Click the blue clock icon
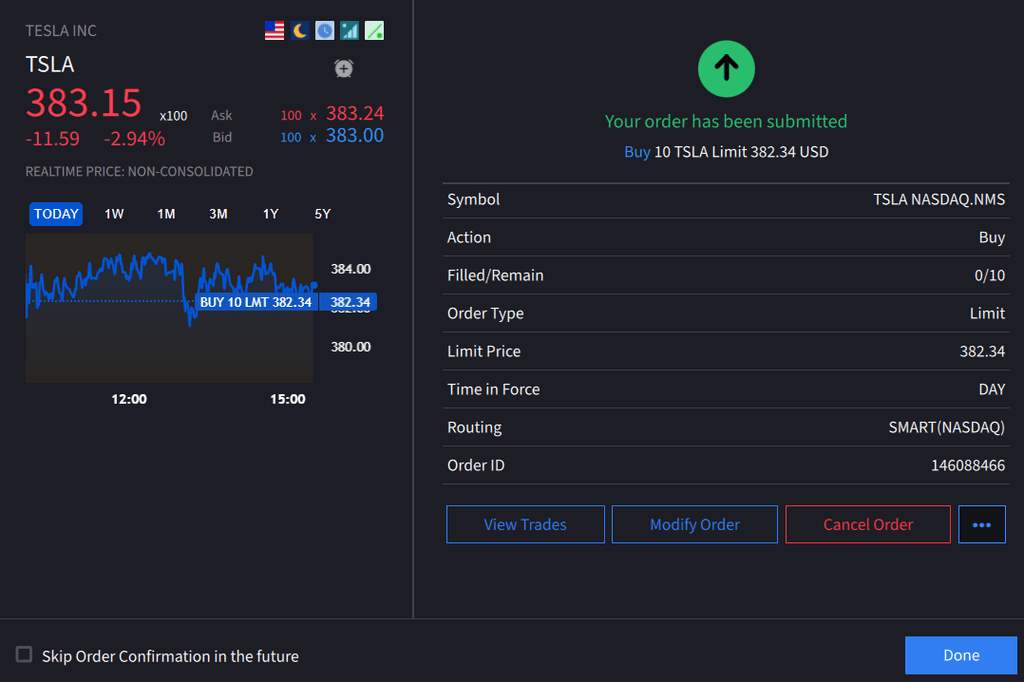Viewport: 1024px width, 682px height. (325, 31)
